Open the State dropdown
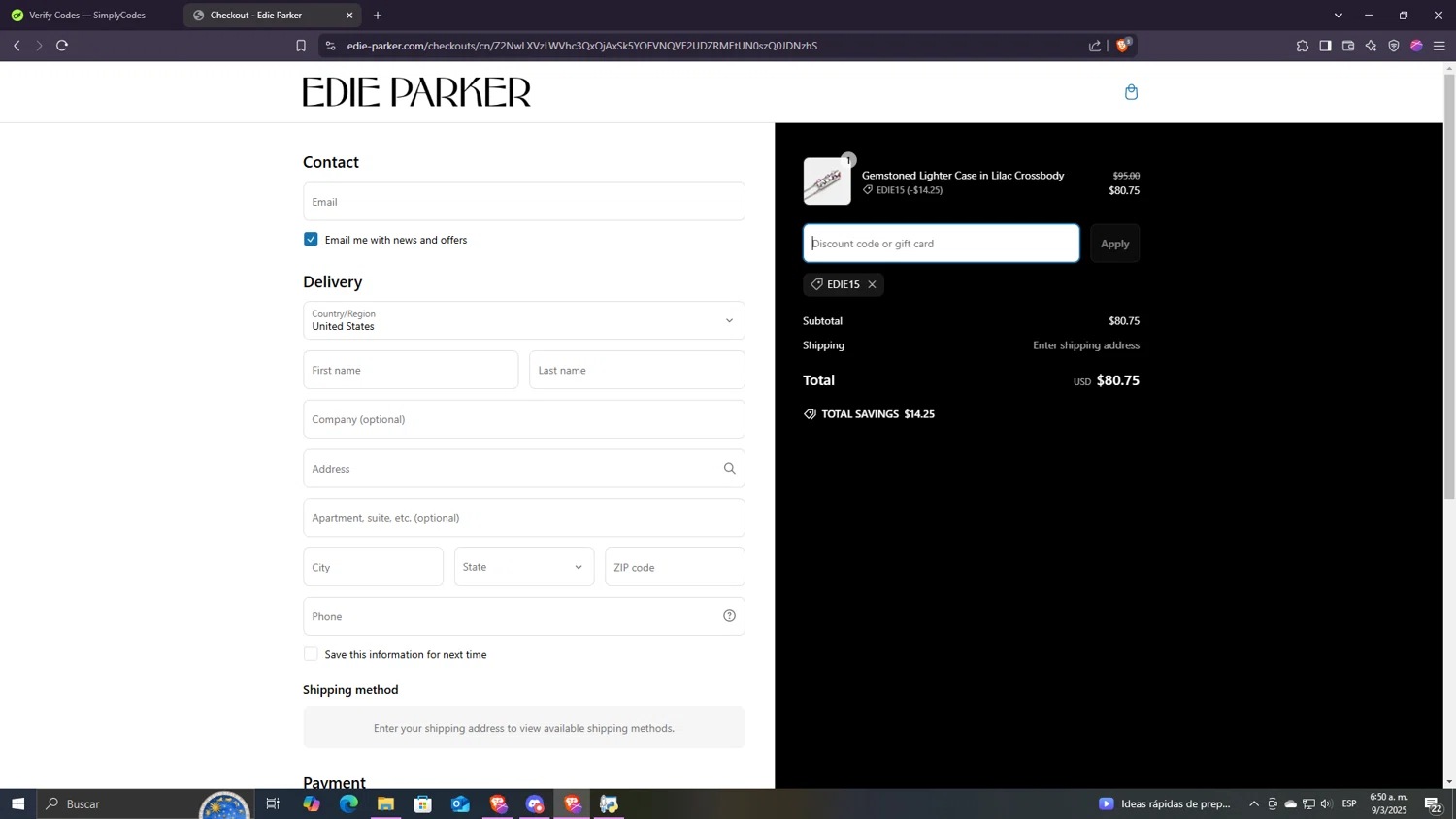Screen dimensions: 1456x819 [x=524, y=567]
